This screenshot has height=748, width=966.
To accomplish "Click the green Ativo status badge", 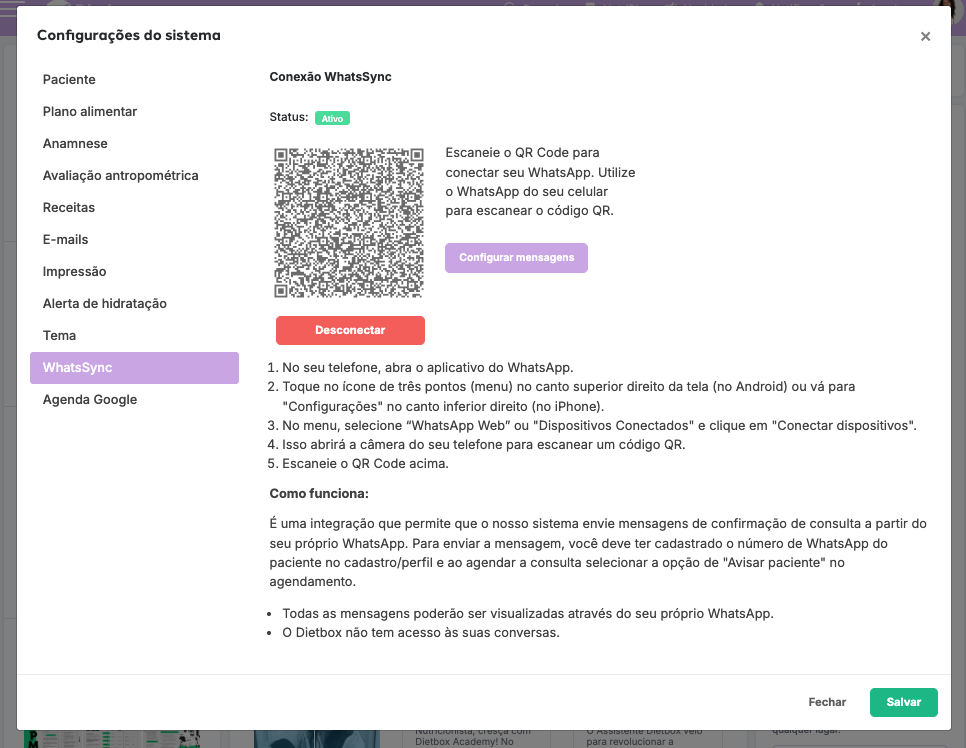I will click(332, 118).
